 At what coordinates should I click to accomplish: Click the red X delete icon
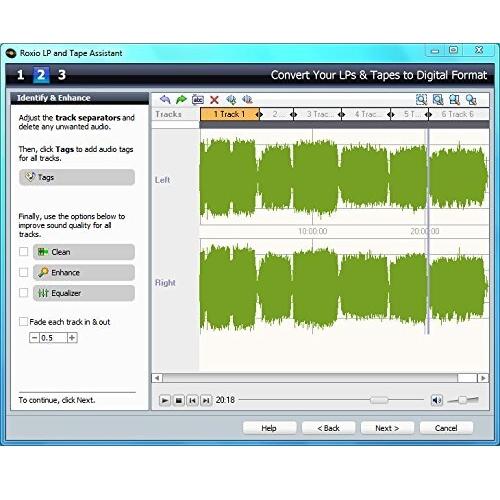pos(214,100)
